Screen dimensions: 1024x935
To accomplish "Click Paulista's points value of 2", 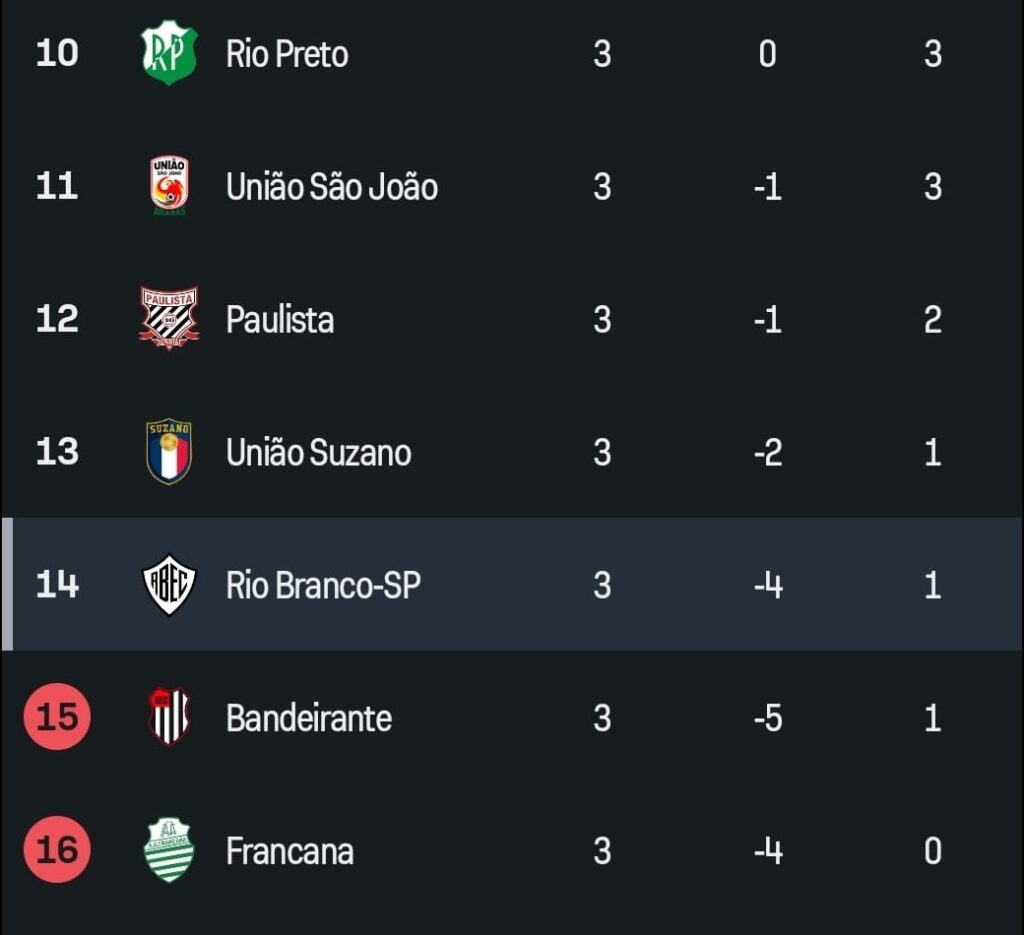I will [x=932, y=320].
